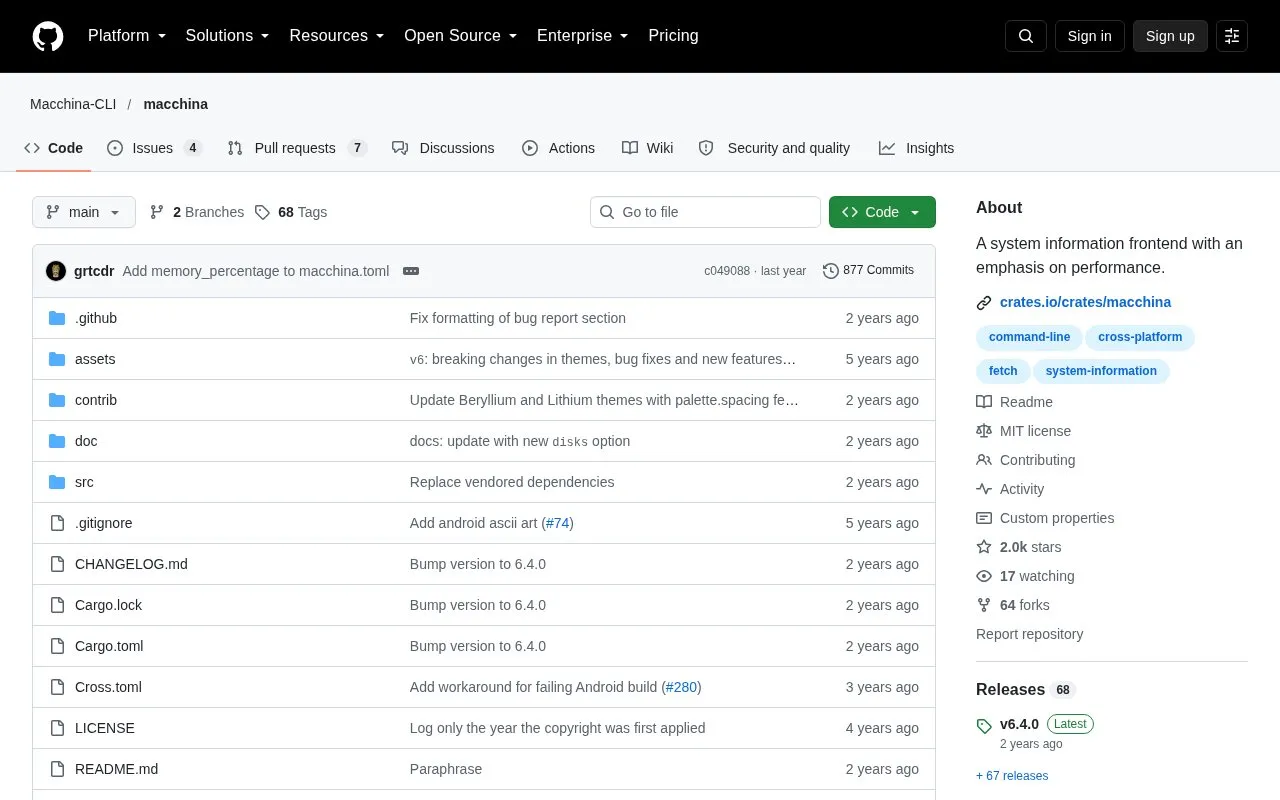The image size is (1280, 800).
Task: Open the 877 Commits history
Action: [868, 270]
